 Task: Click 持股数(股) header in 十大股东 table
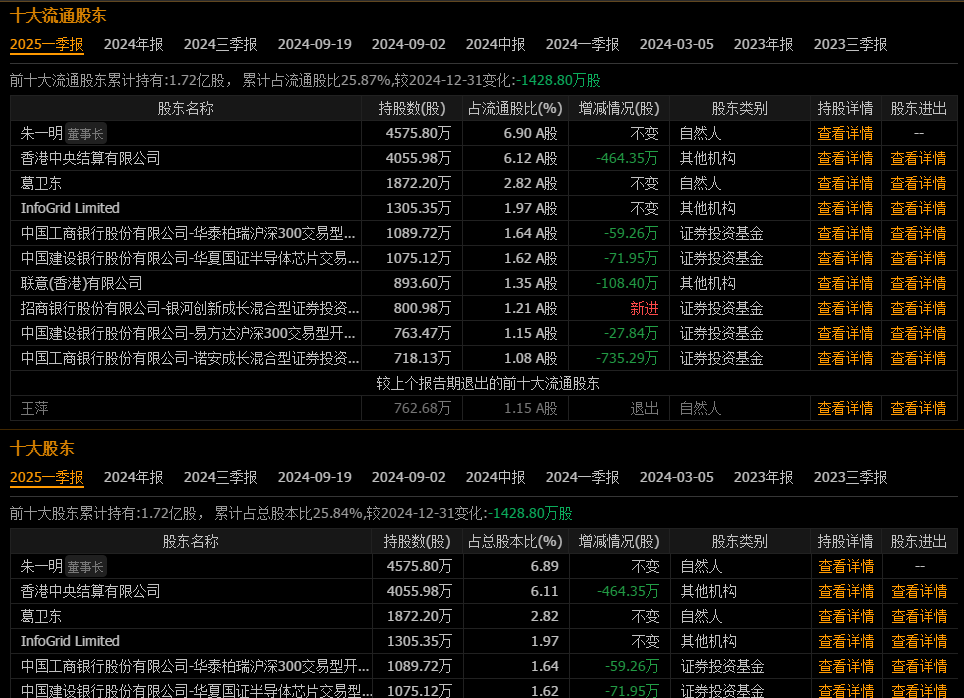pyautogui.click(x=417, y=542)
